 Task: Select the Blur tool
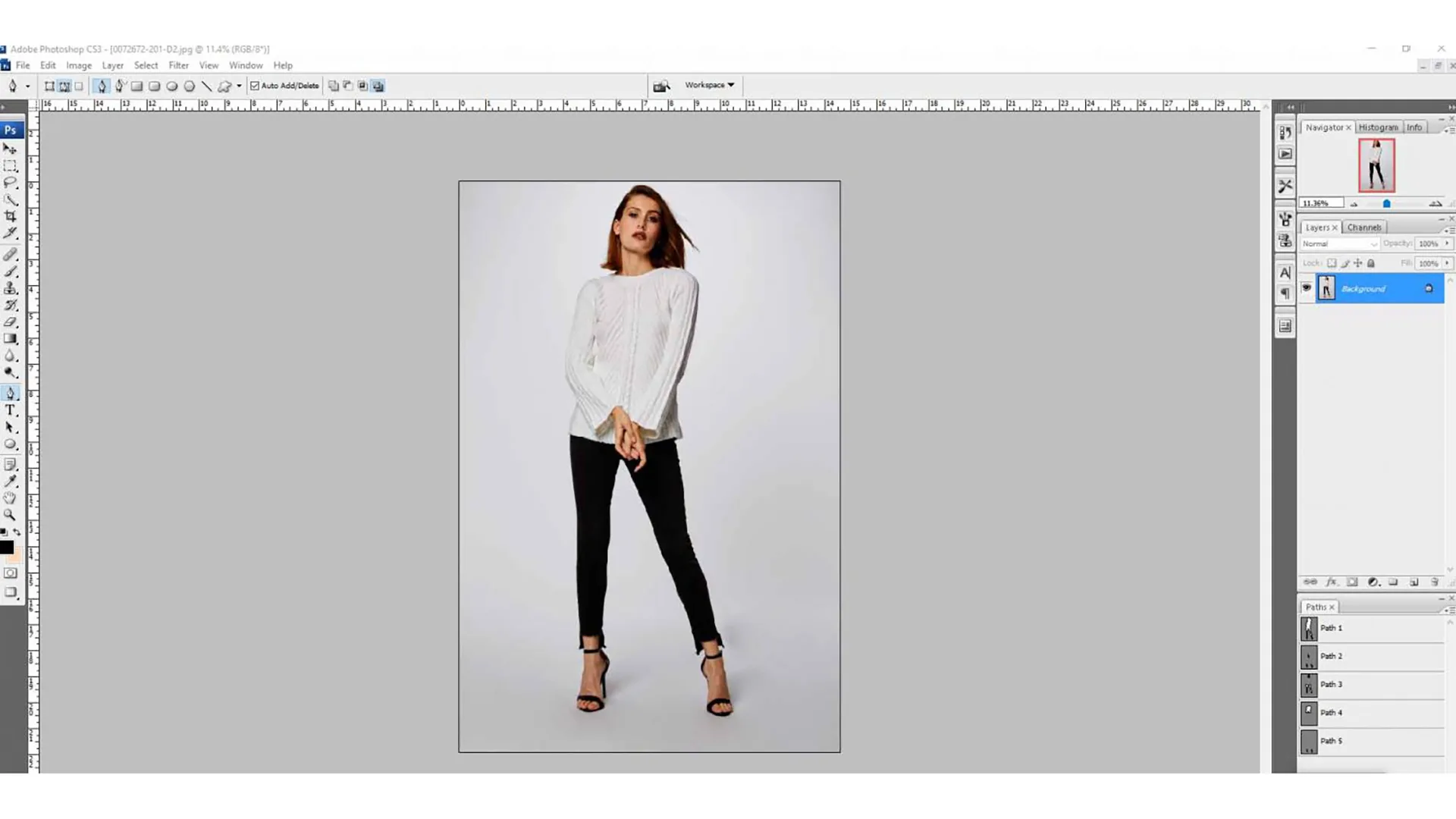click(x=10, y=356)
